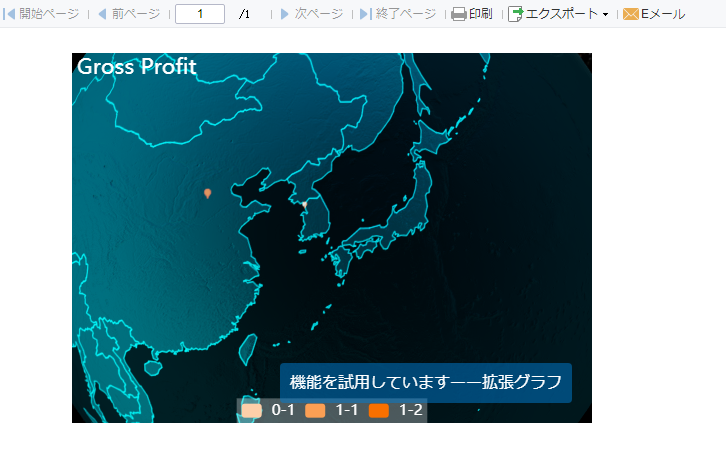Toggle the 1-1 legend color swatch
Screen dimensions: 726x457
point(315,411)
